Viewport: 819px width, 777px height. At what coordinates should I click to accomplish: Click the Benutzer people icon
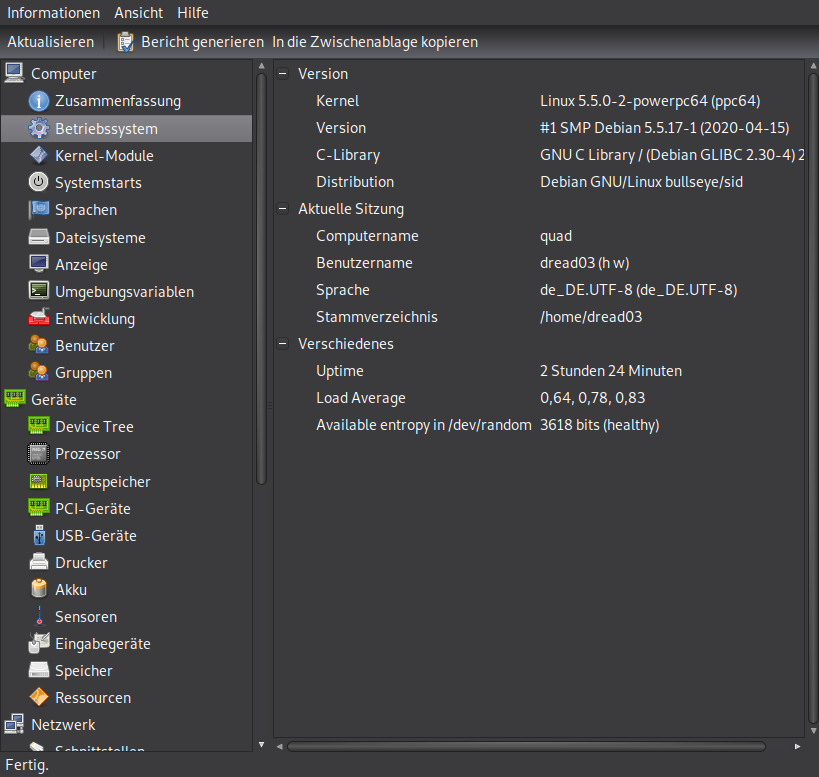point(39,345)
